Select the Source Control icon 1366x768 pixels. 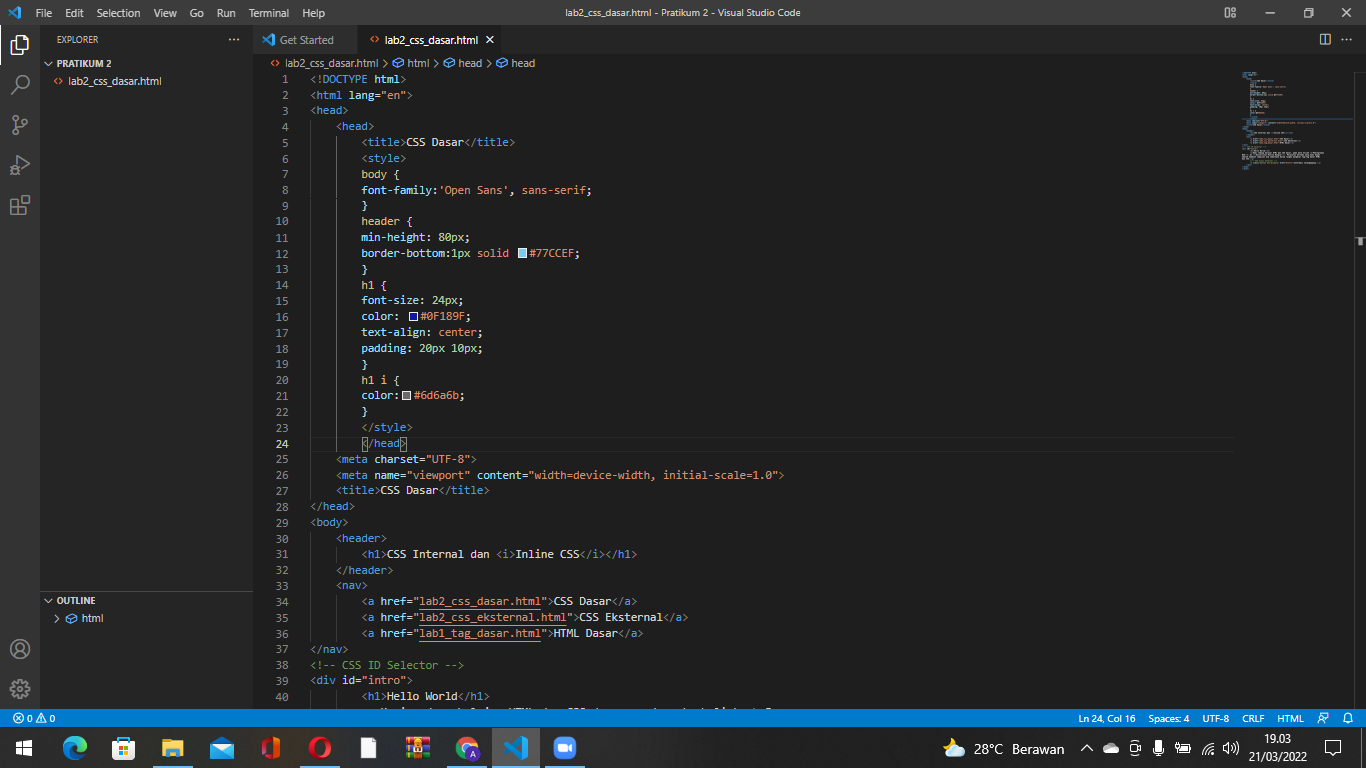(x=20, y=124)
